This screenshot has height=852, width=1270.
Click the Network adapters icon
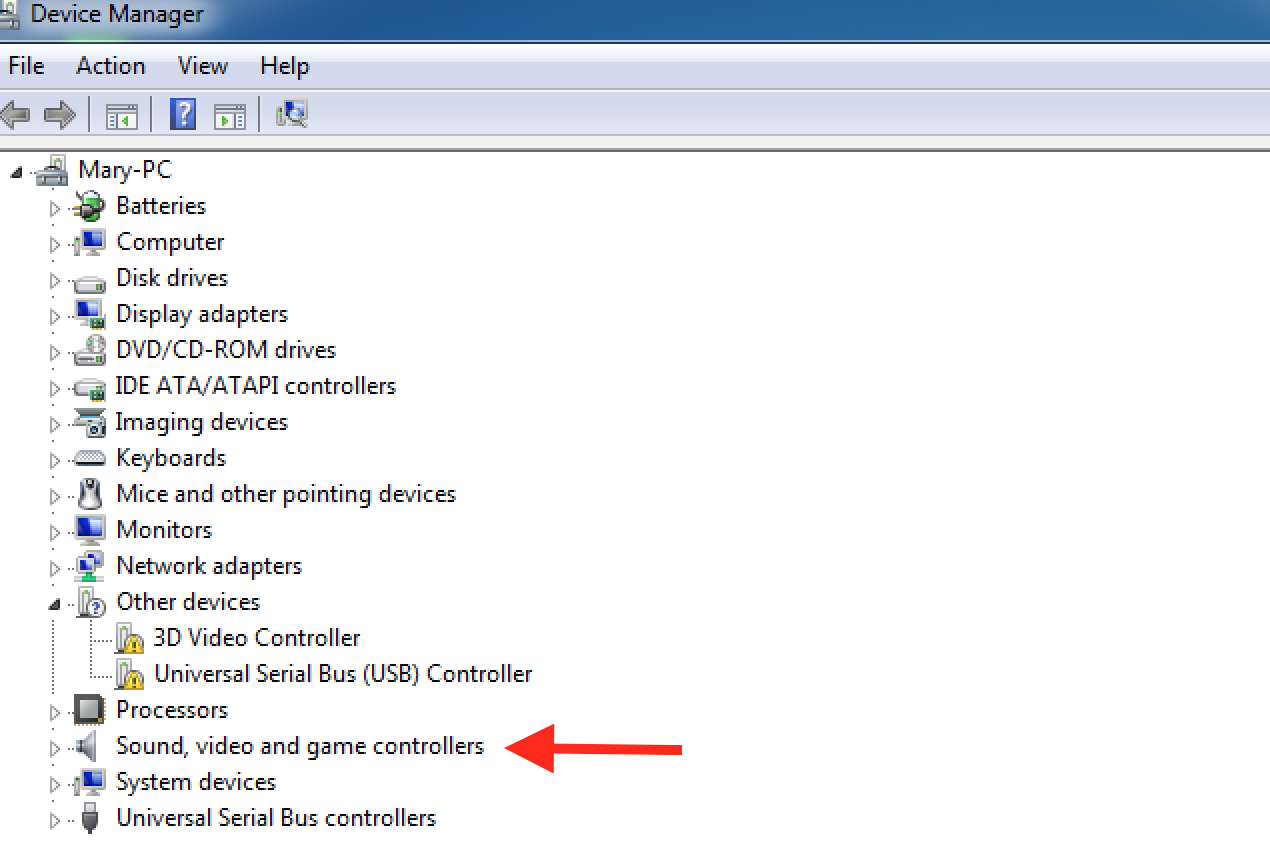pyautogui.click(x=89, y=567)
